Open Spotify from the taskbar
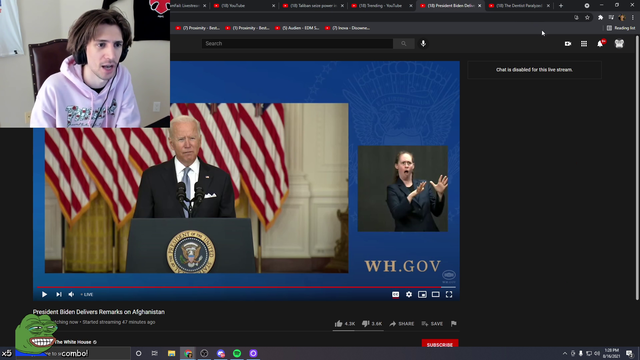Image resolution: width=640 pixels, height=360 pixels. coord(237,353)
